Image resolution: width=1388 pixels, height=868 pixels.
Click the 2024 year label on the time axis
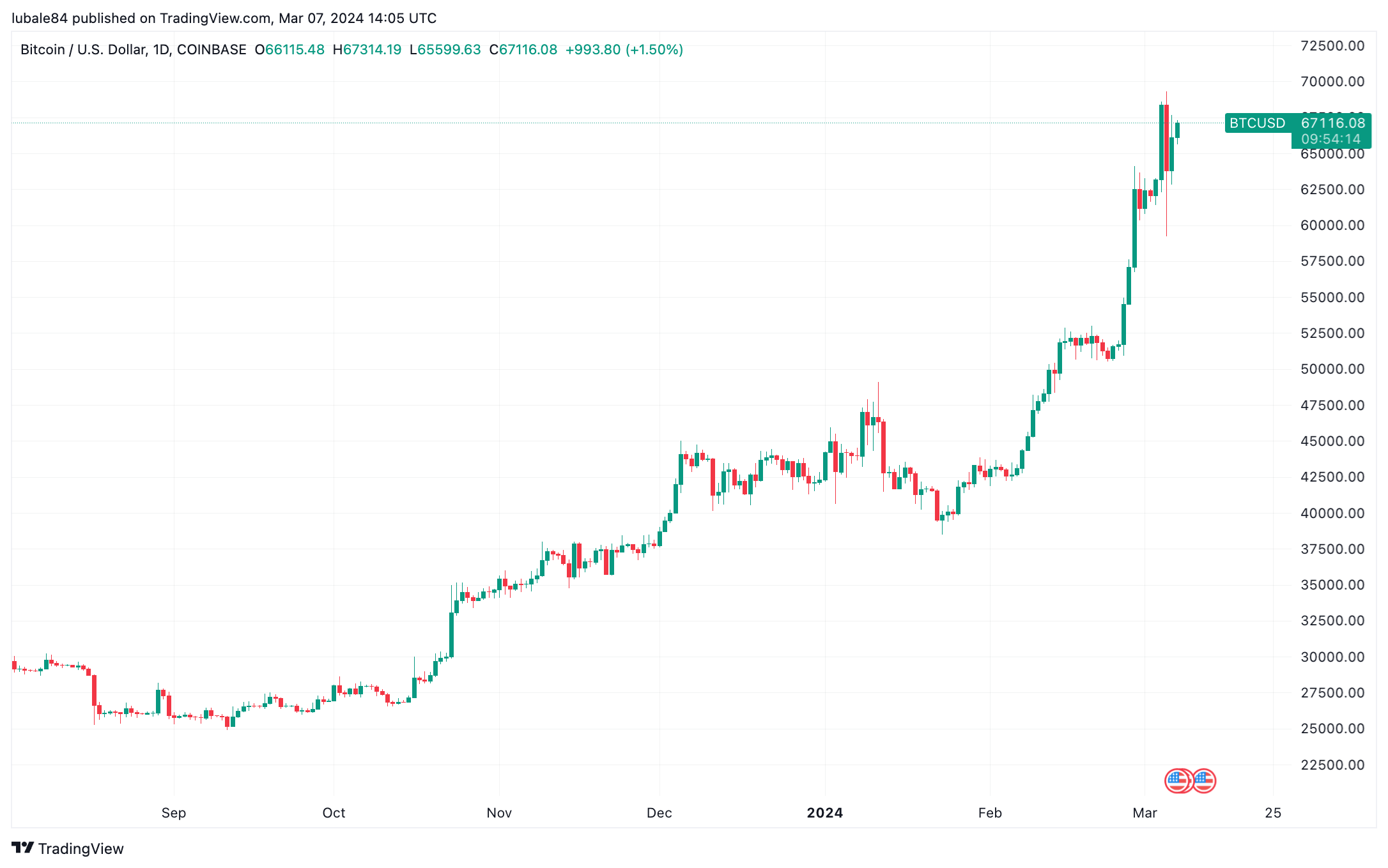(825, 812)
